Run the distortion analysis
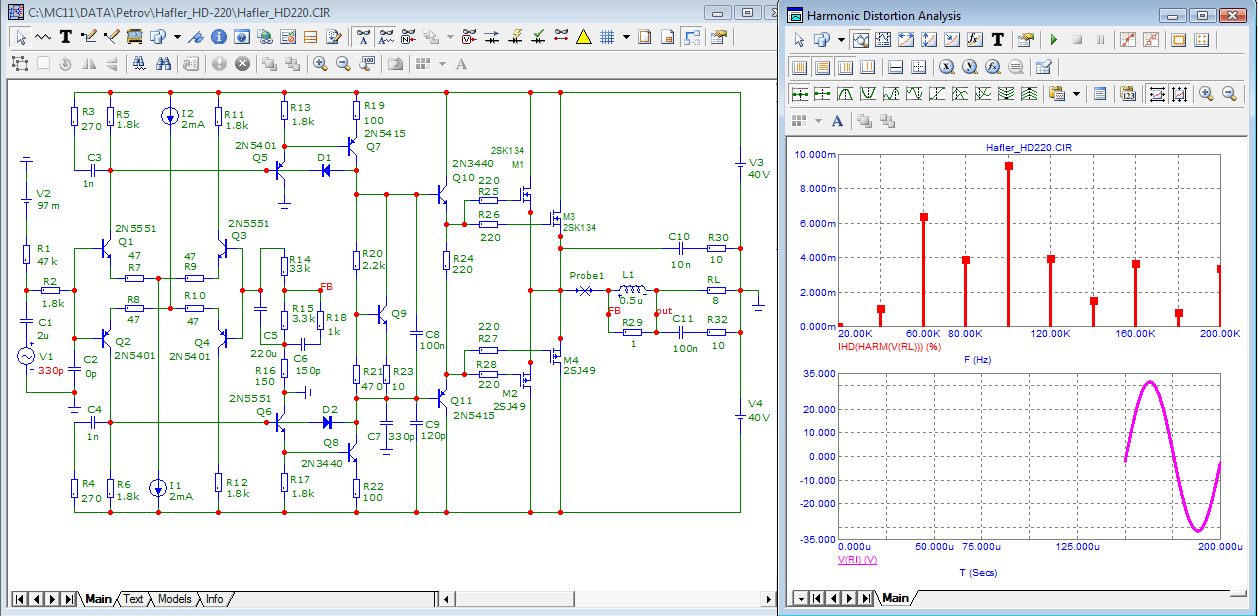Viewport: 1258px width, 616px height. pos(1053,40)
